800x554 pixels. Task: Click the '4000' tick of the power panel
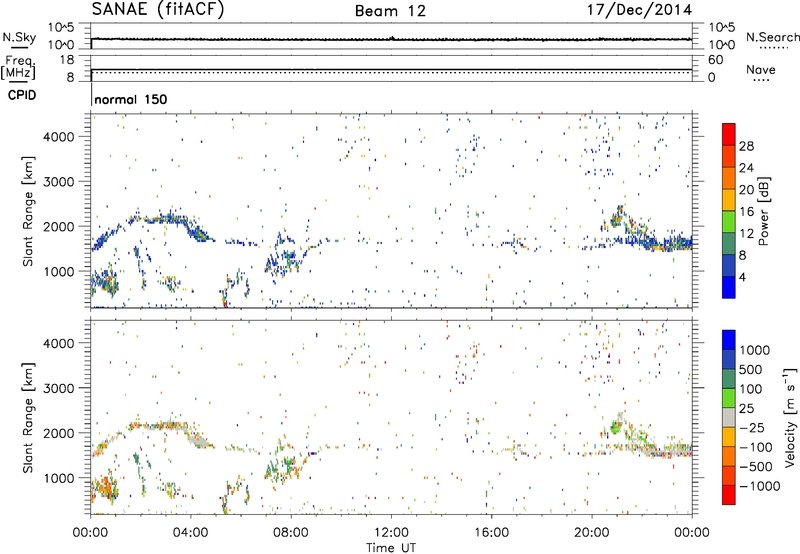[59, 137]
